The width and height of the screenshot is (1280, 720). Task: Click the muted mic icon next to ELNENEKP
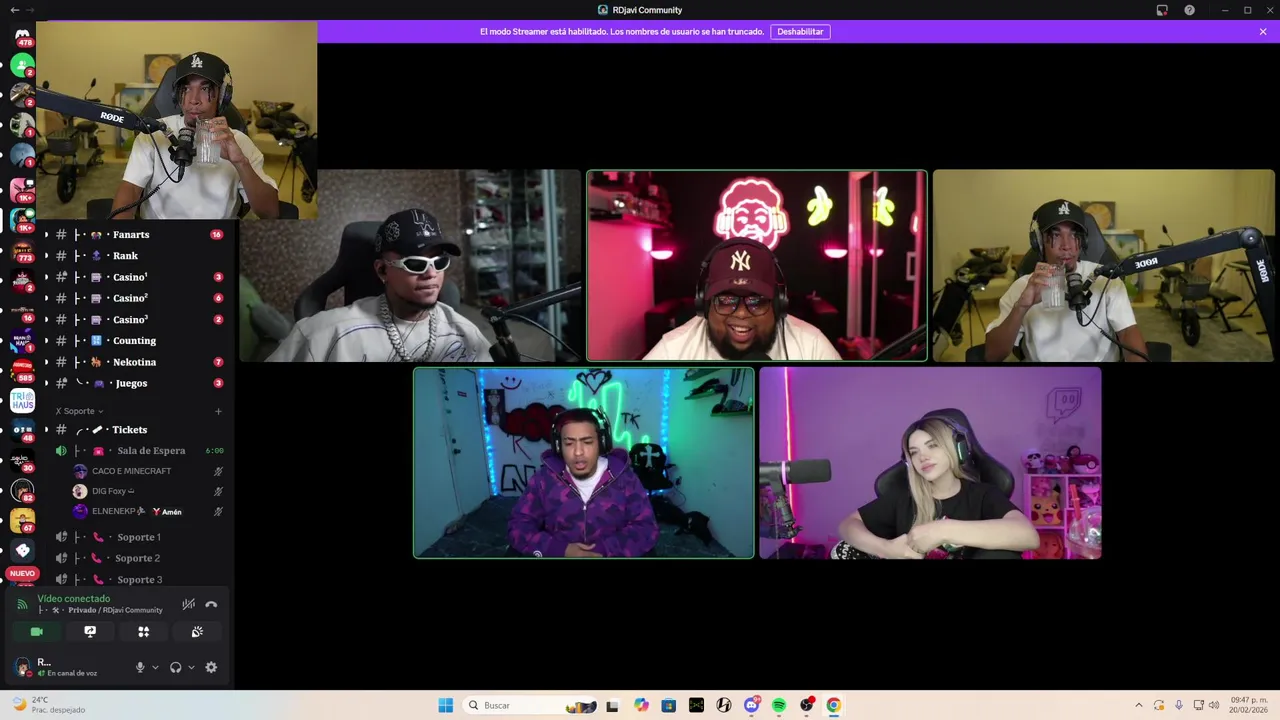pos(218,511)
